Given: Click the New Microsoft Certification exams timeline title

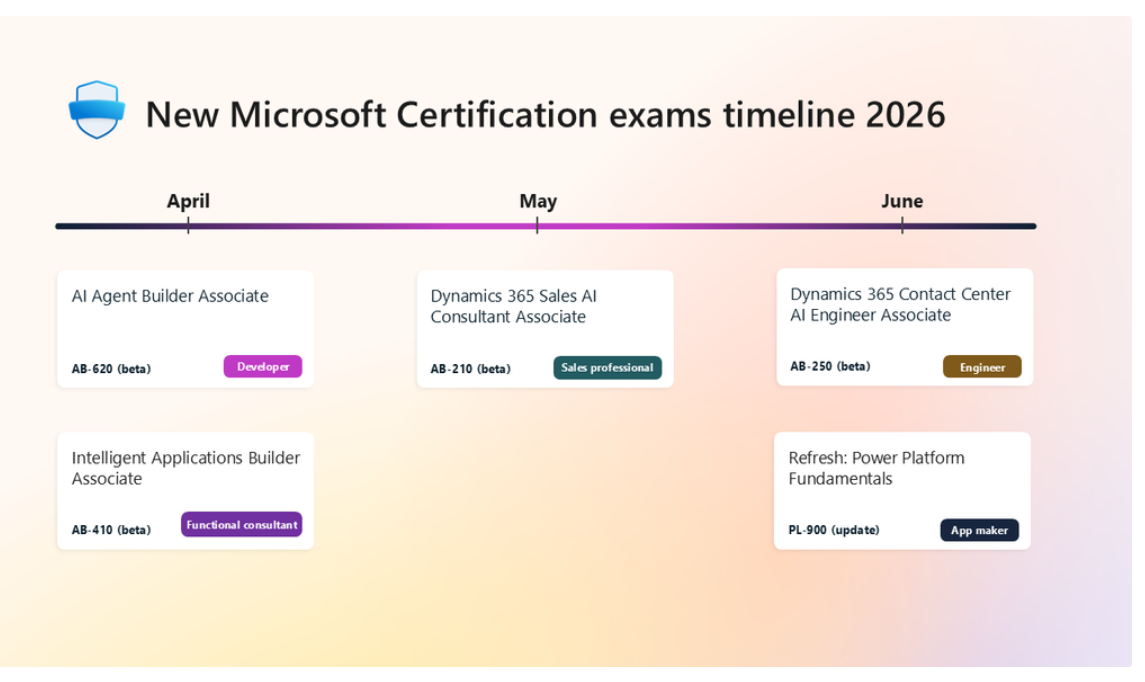Looking at the screenshot, I should click(545, 115).
